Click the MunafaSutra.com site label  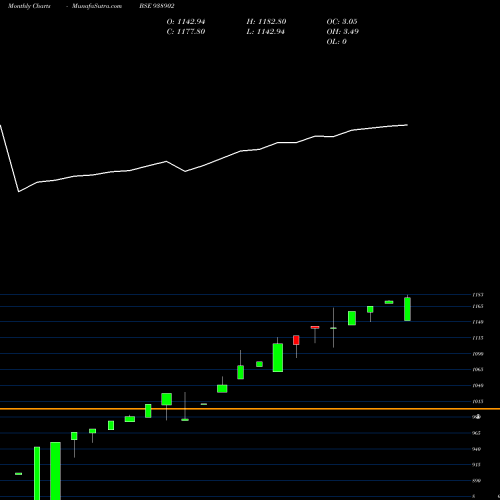[x=97, y=6]
